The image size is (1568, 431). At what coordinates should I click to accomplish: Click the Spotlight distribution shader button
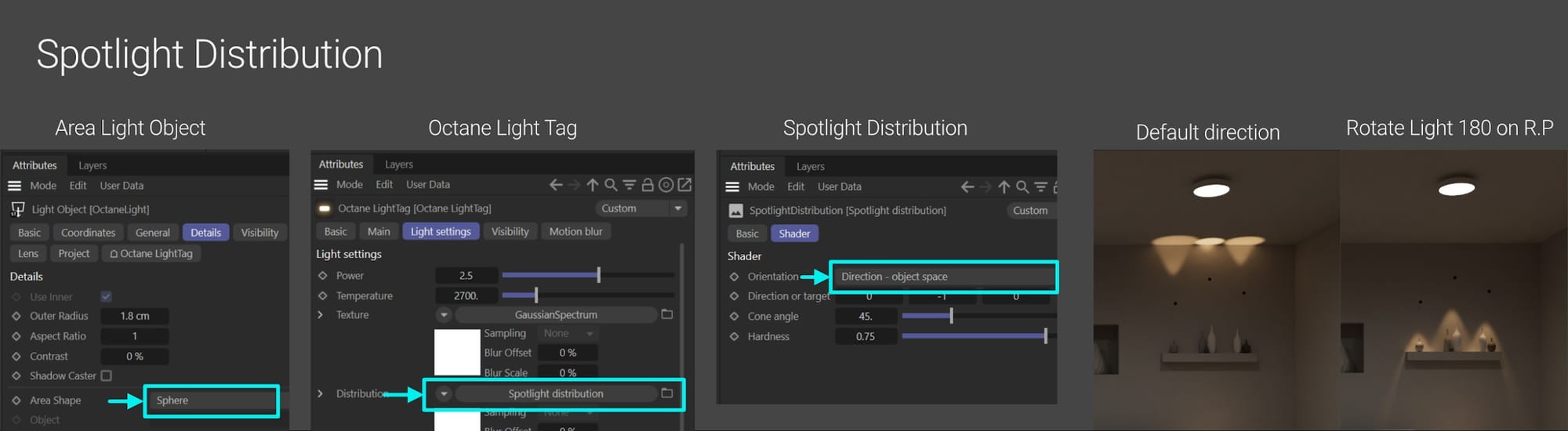coord(556,393)
